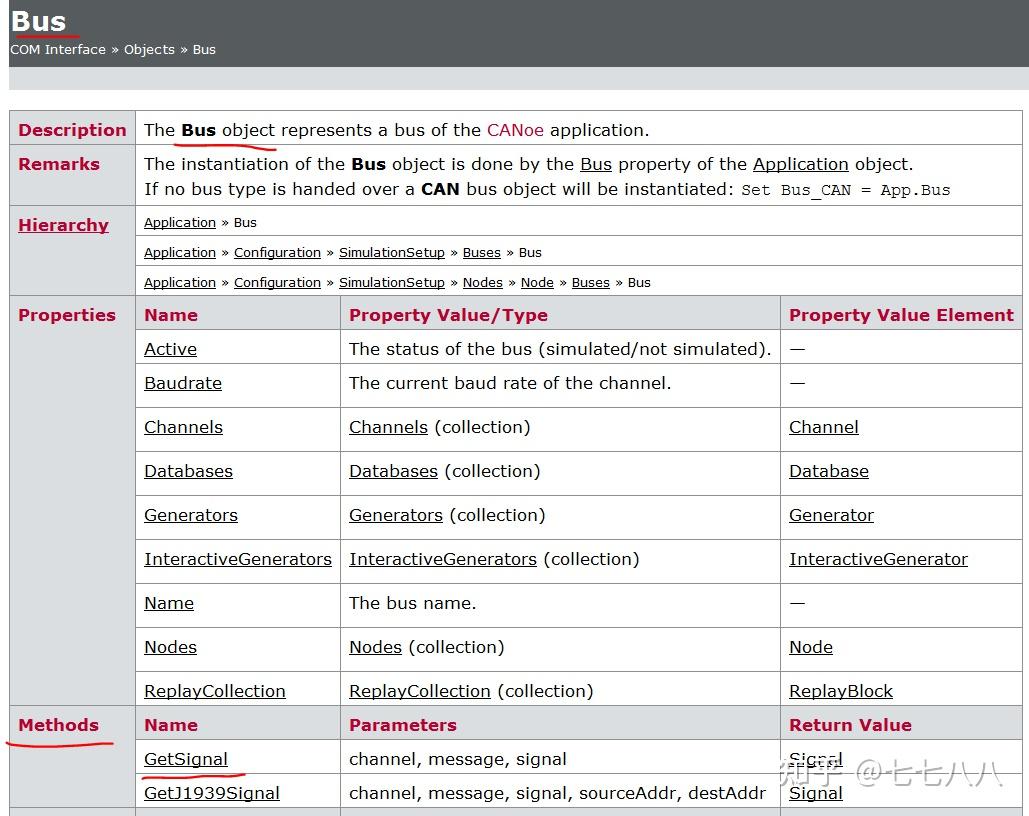Viewport: 1029px width, 816px height.
Task: Click Databases in the Name column
Action: point(188,471)
